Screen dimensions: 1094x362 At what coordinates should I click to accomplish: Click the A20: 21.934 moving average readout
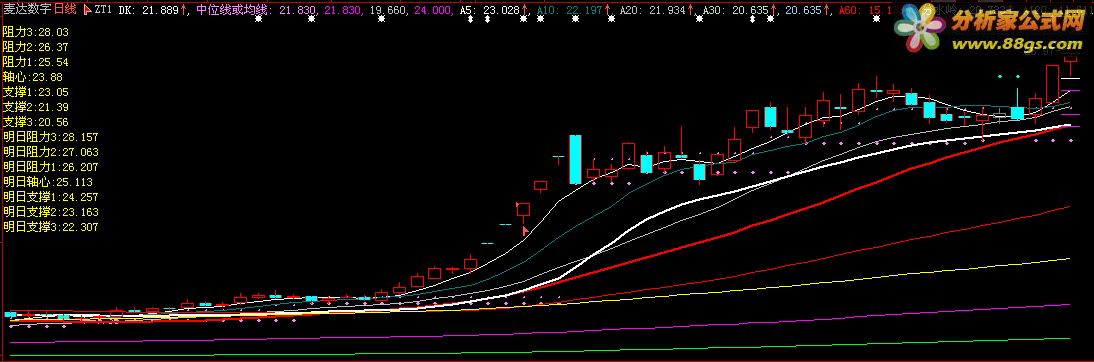click(x=657, y=10)
